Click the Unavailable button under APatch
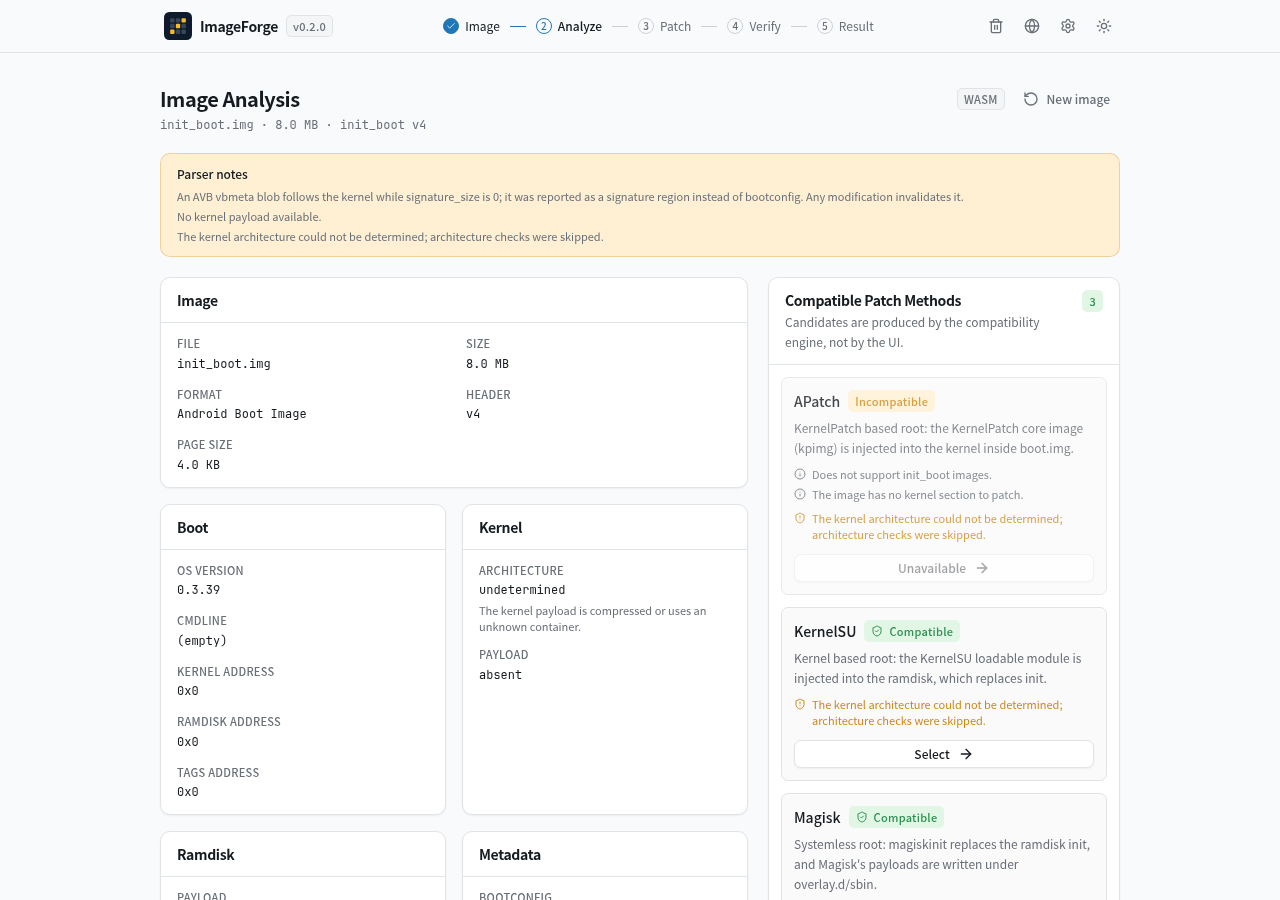Screen dimensions: 1280x900 944,568
